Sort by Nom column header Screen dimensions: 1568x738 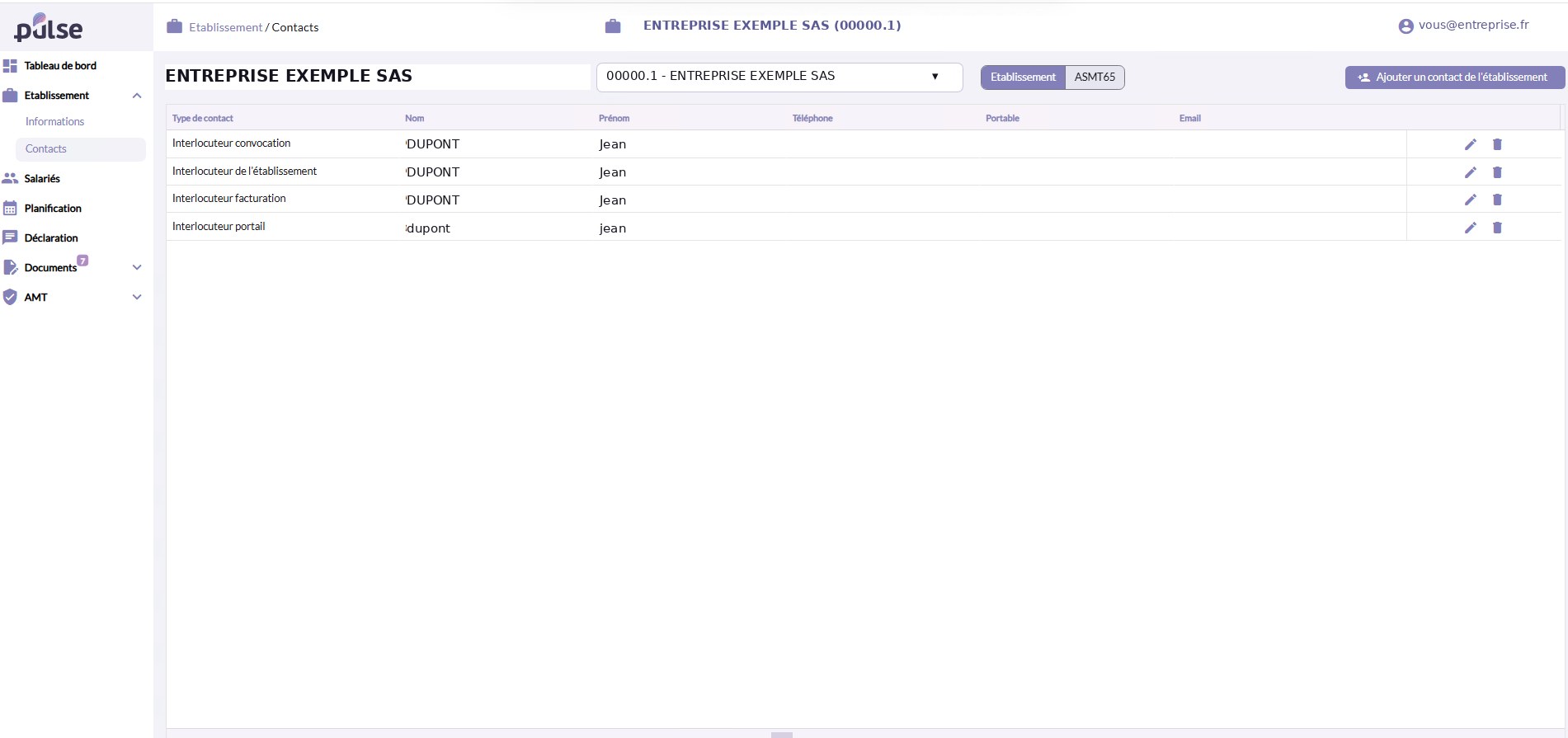pos(414,118)
